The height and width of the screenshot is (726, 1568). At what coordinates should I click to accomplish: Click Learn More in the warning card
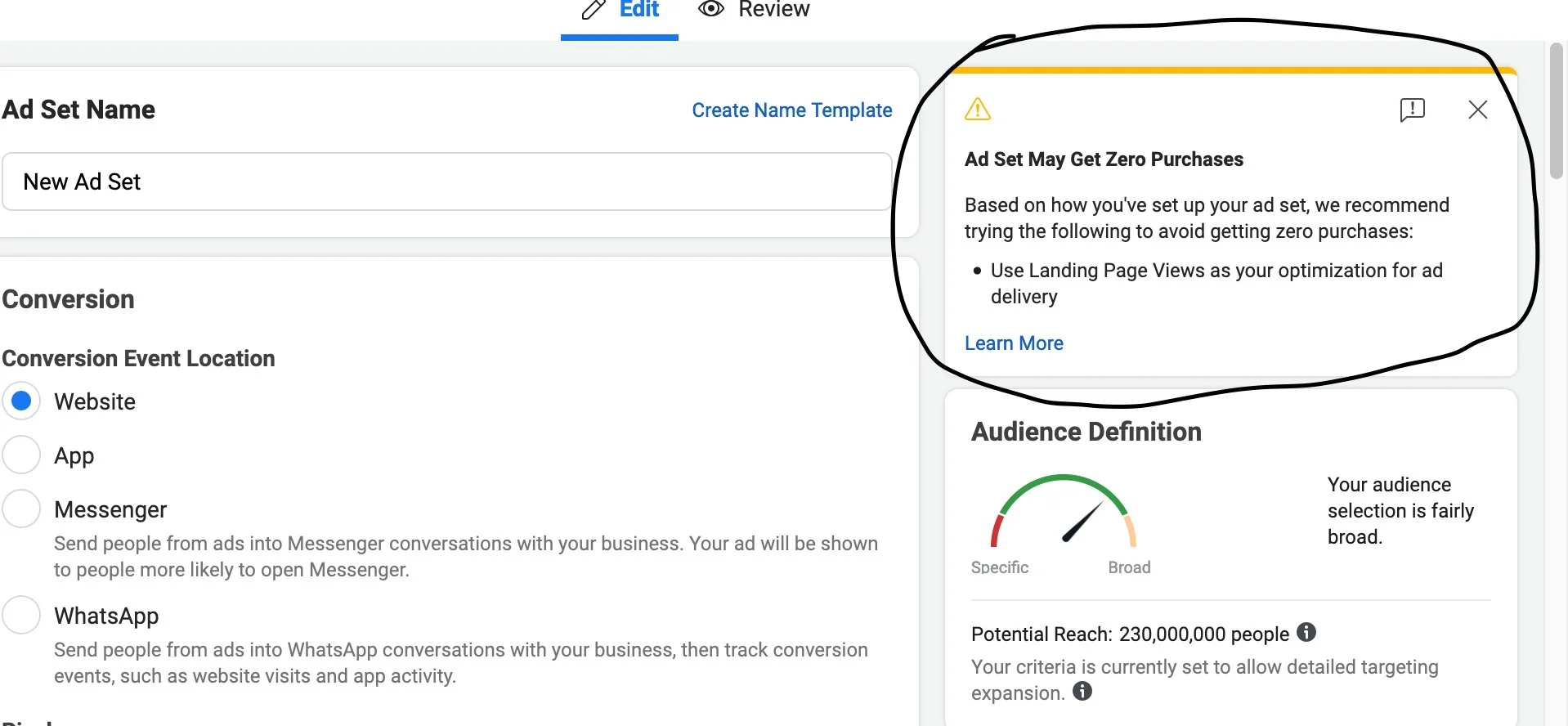pos(1014,343)
